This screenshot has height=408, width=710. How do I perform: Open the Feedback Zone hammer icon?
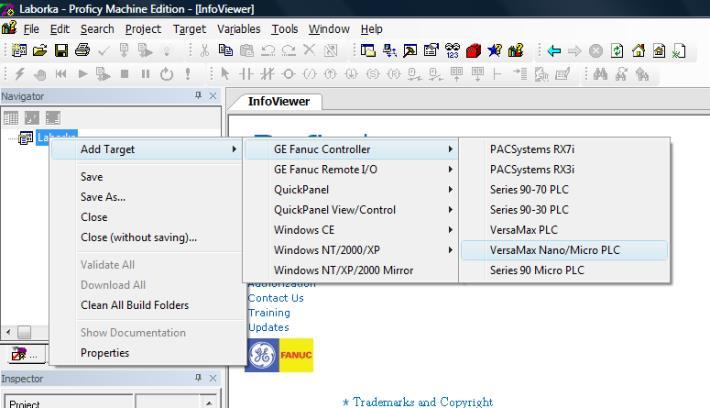(410, 50)
